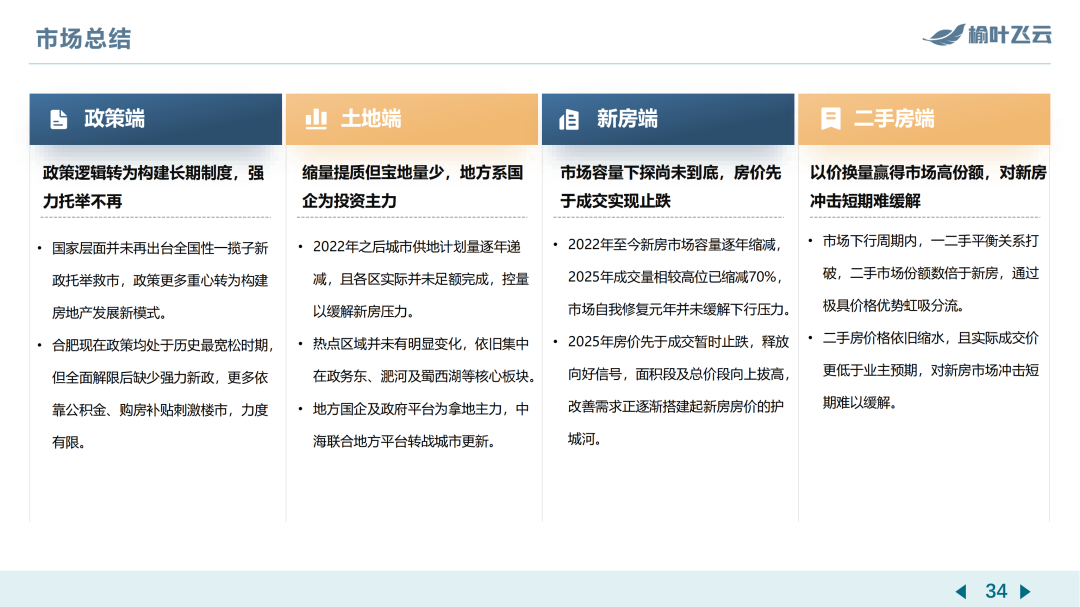Click bullet starting 国家层面并未再出台全国性
Viewport: 1080px width, 607px height.
(155, 280)
